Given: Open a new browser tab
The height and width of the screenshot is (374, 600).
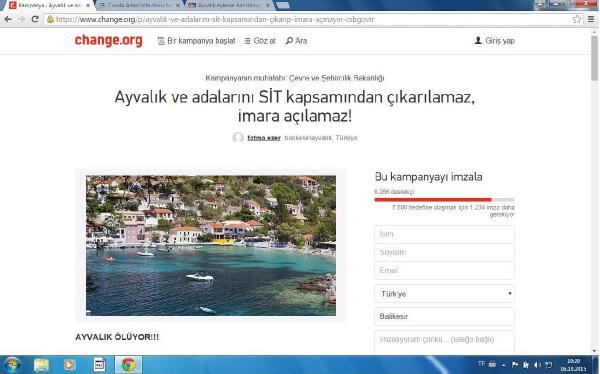Looking at the screenshot, I should point(282,5).
